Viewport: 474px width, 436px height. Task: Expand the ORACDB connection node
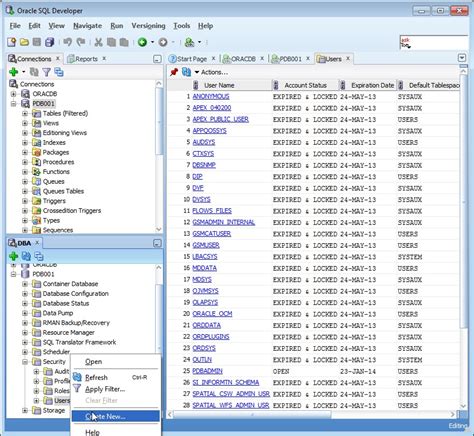pos(14,94)
